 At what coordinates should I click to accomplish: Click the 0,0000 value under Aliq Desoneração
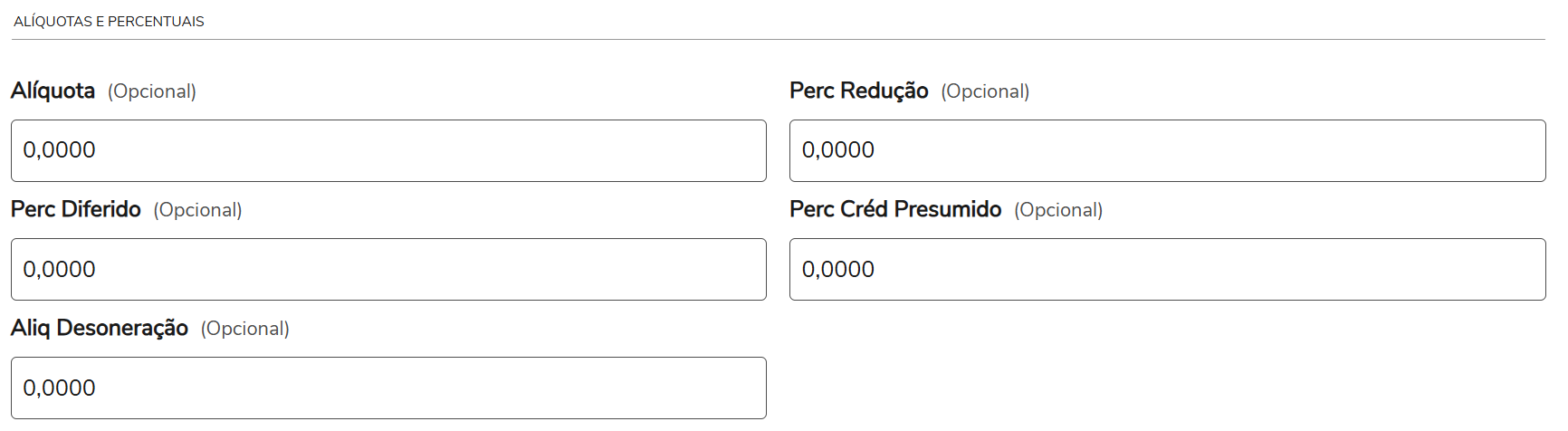click(x=60, y=388)
